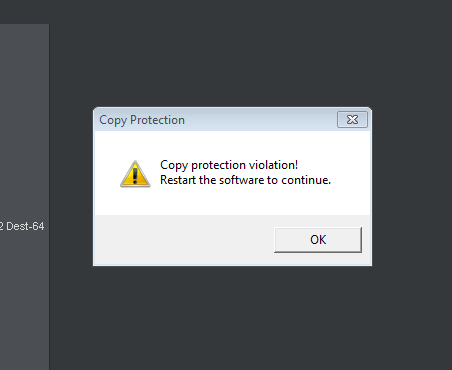Close the Copy Protection dialog with X
Screen dimensions: 452x370
point(352,120)
